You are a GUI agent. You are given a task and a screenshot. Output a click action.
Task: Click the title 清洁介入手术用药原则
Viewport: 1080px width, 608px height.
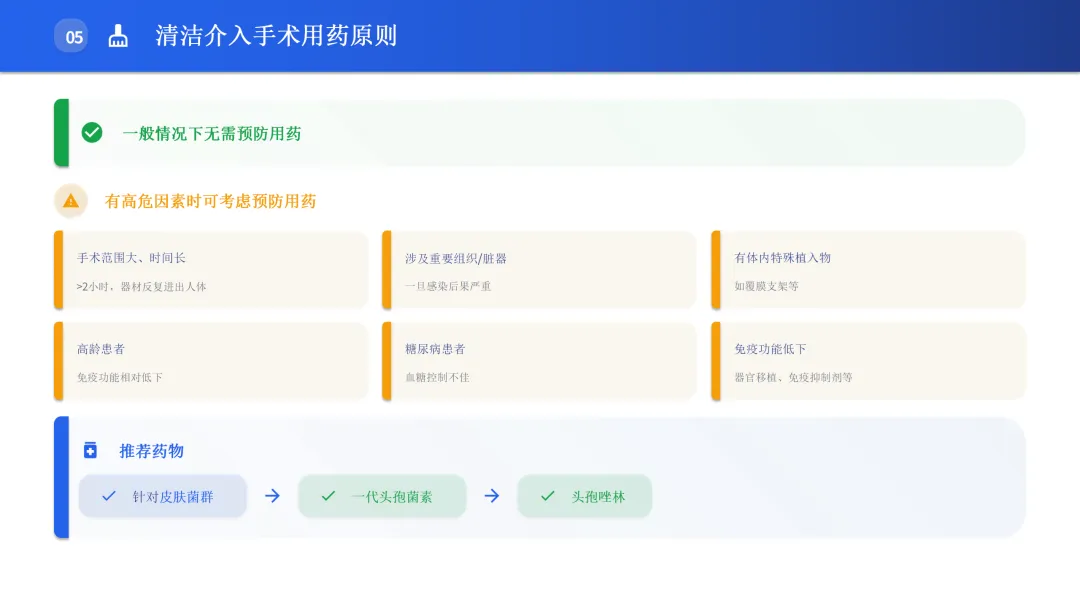[276, 36]
